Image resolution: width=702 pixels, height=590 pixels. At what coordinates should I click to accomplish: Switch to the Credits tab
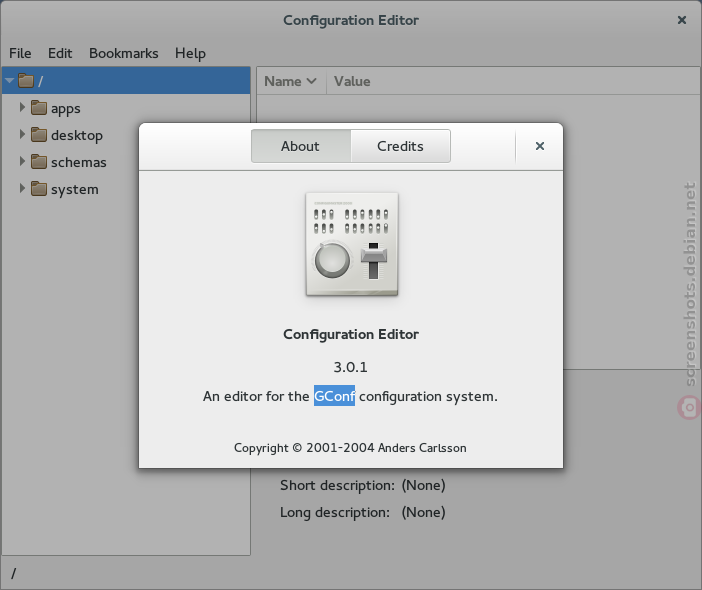[x=400, y=146]
